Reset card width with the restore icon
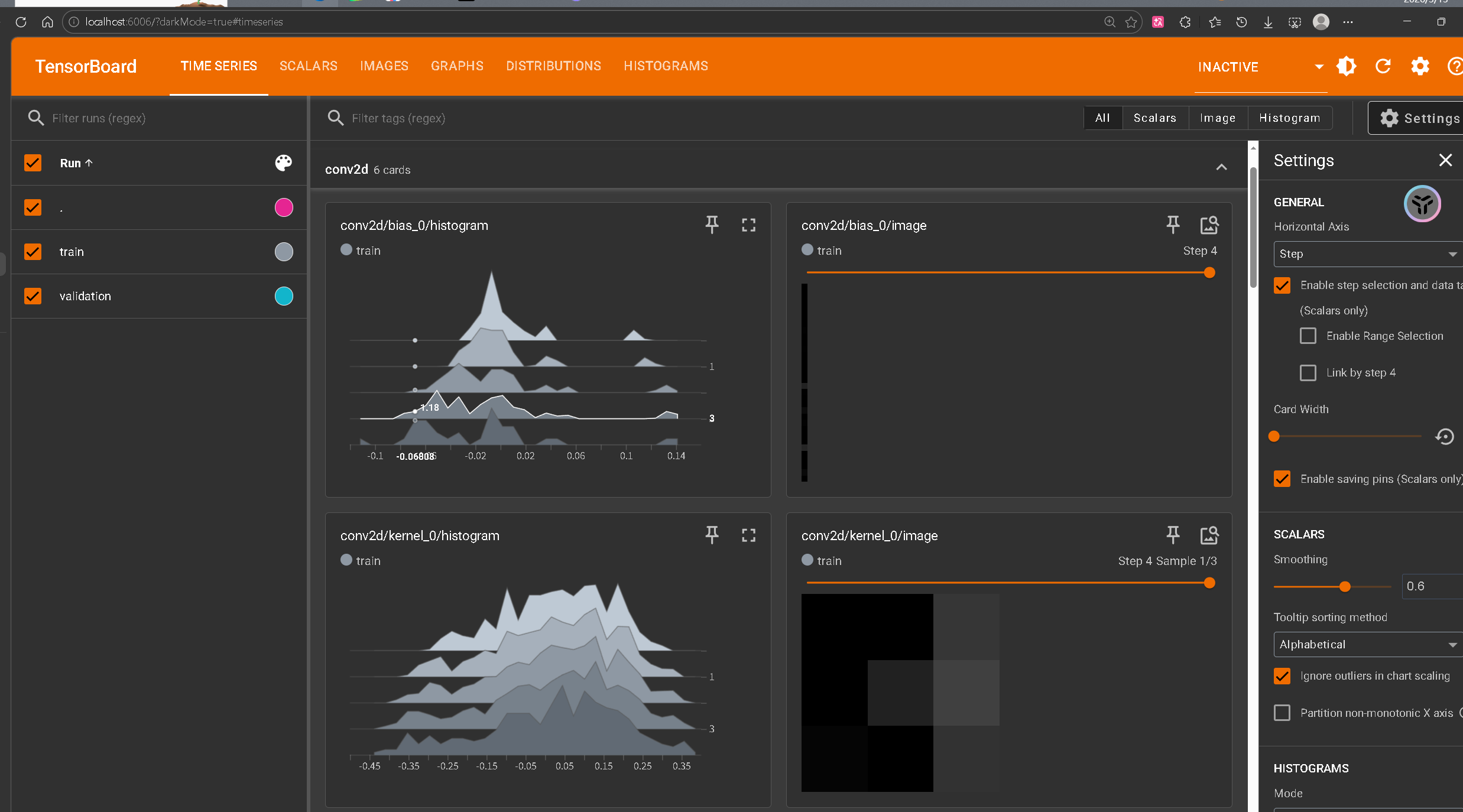The image size is (1463, 812). [1445, 436]
